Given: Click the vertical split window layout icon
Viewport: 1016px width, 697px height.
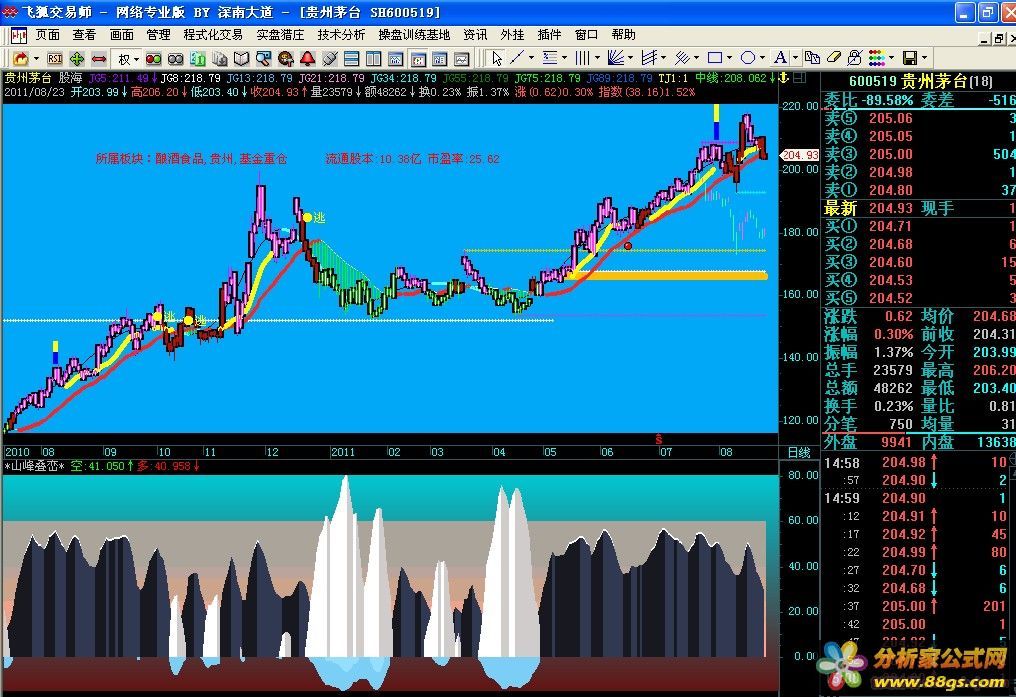Looking at the screenshot, I should pyautogui.click(x=373, y=58).
